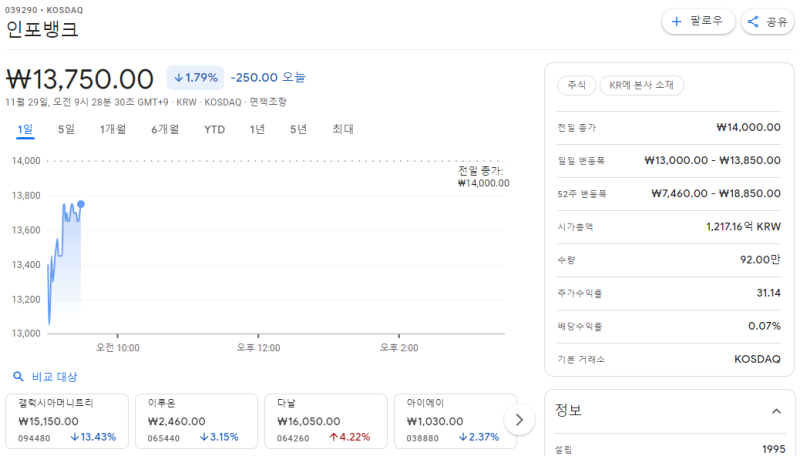Click the share icon next to 공유
This screenshot has height=456, width=800.
(753, 21)
